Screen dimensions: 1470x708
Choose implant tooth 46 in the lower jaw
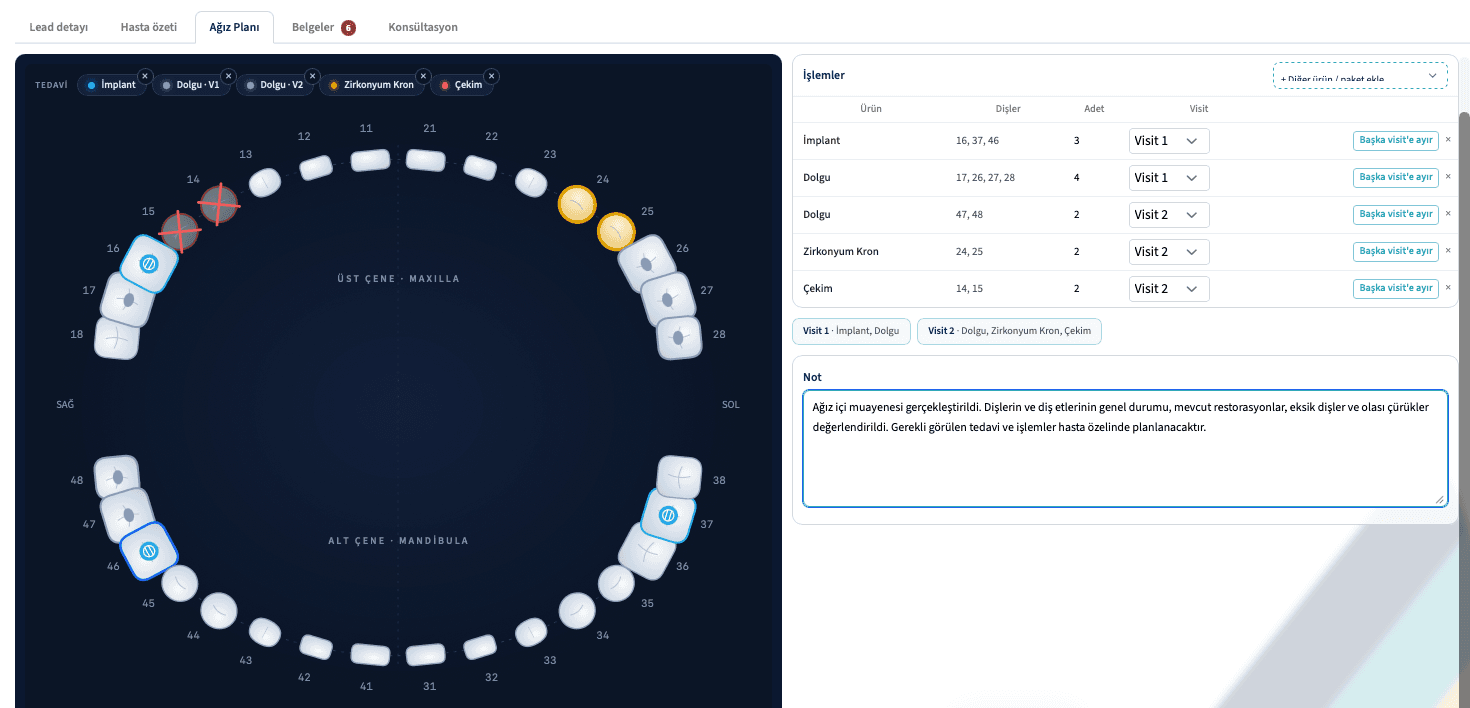149,551
